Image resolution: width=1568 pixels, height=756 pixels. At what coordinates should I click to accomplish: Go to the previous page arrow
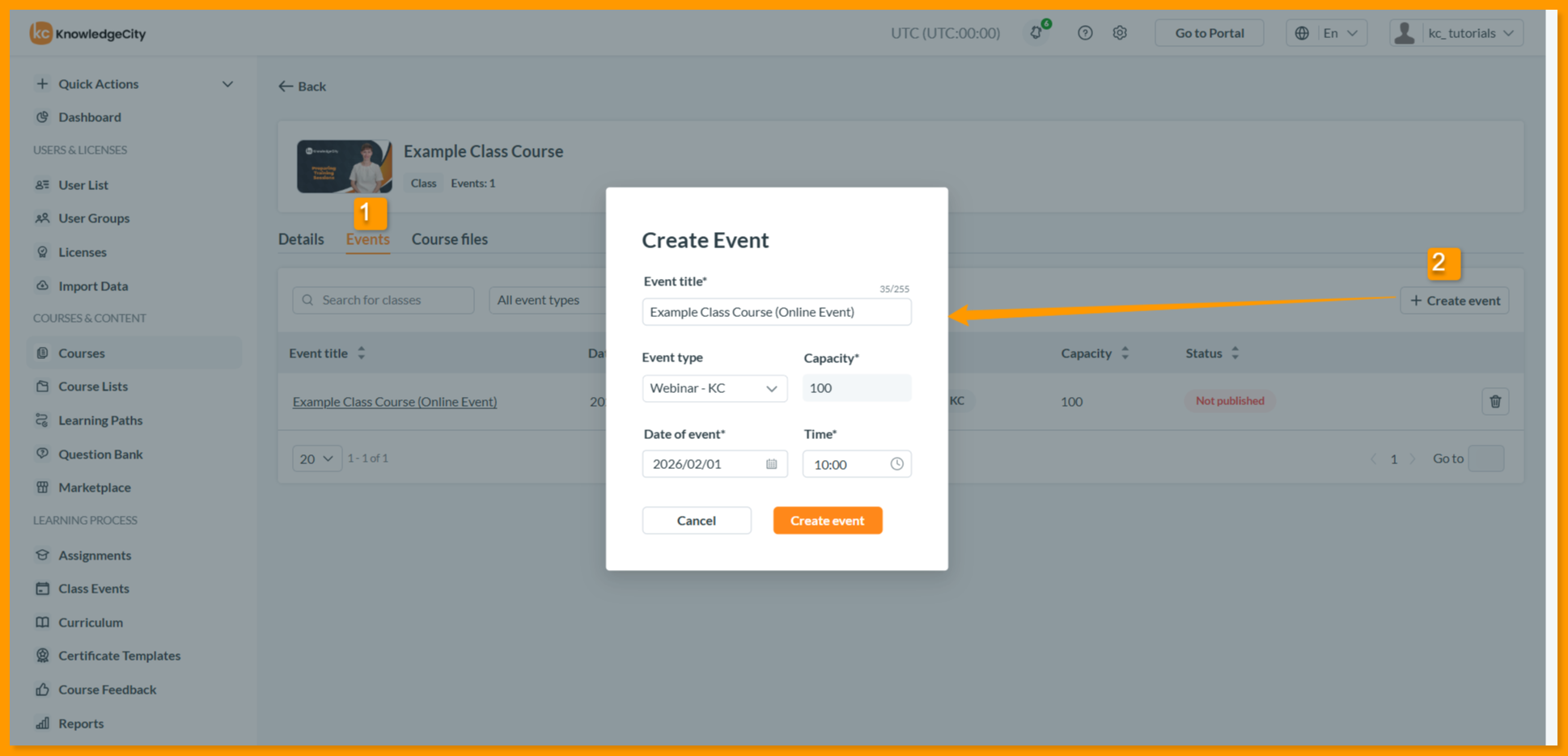click(x=1373, y=458)
